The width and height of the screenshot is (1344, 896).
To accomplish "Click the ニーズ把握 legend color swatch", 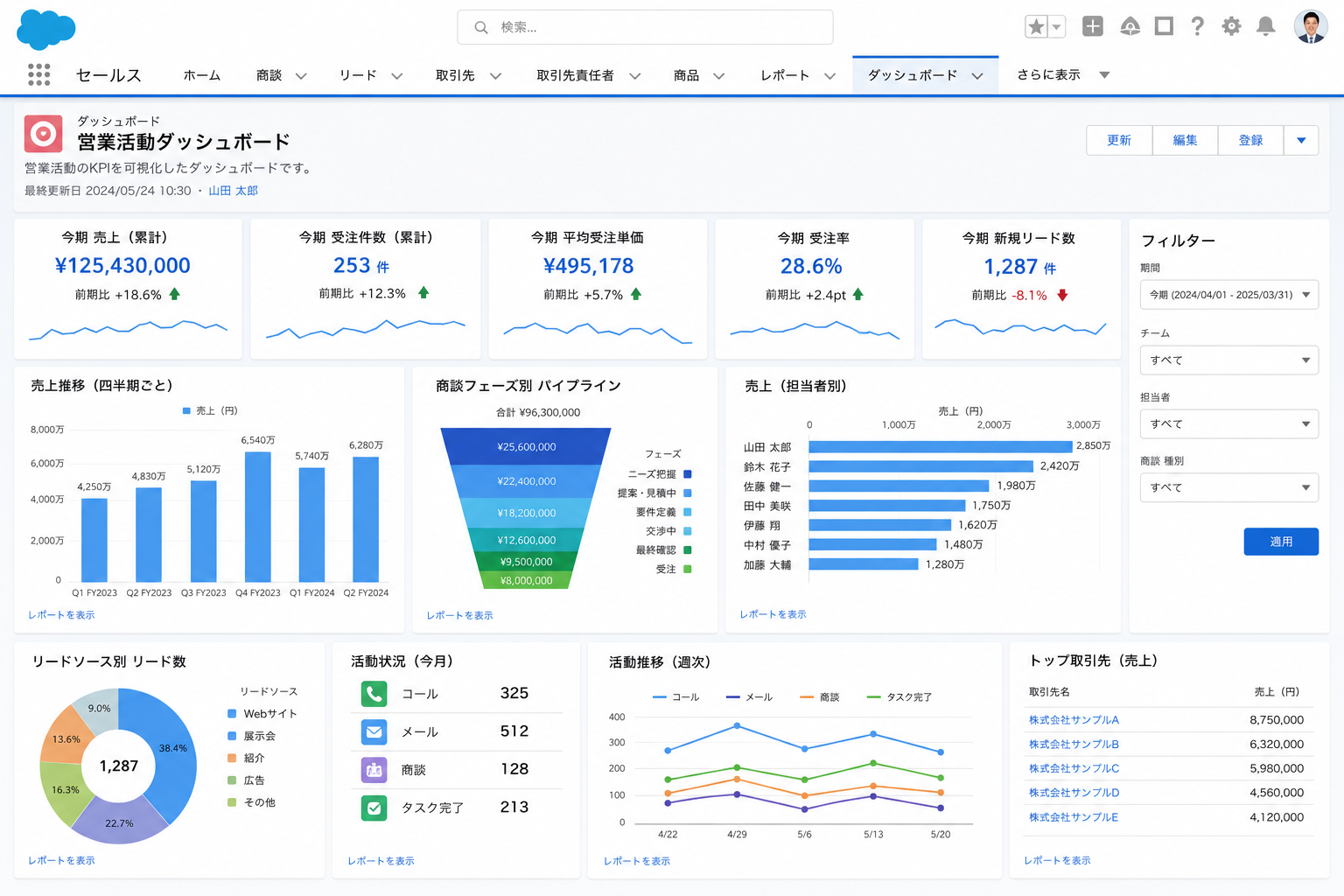I will click(688, 474).
